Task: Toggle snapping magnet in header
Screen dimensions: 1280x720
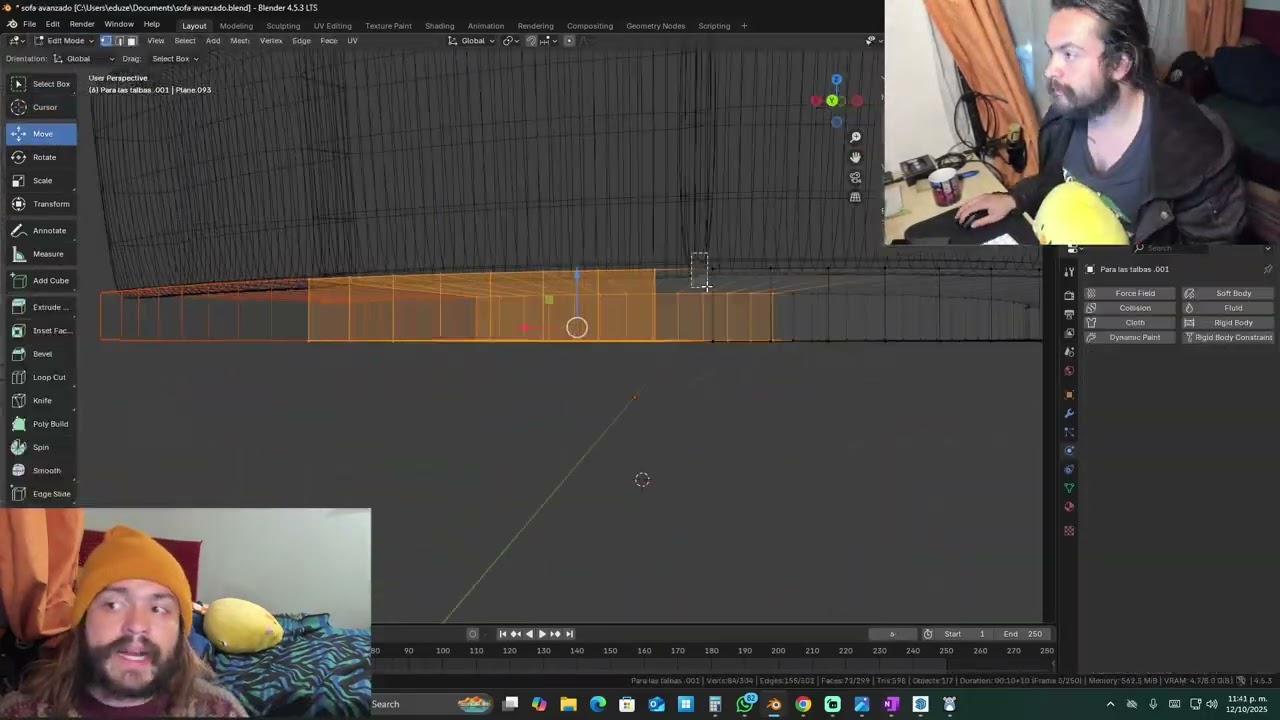Action: pos(531,41)
